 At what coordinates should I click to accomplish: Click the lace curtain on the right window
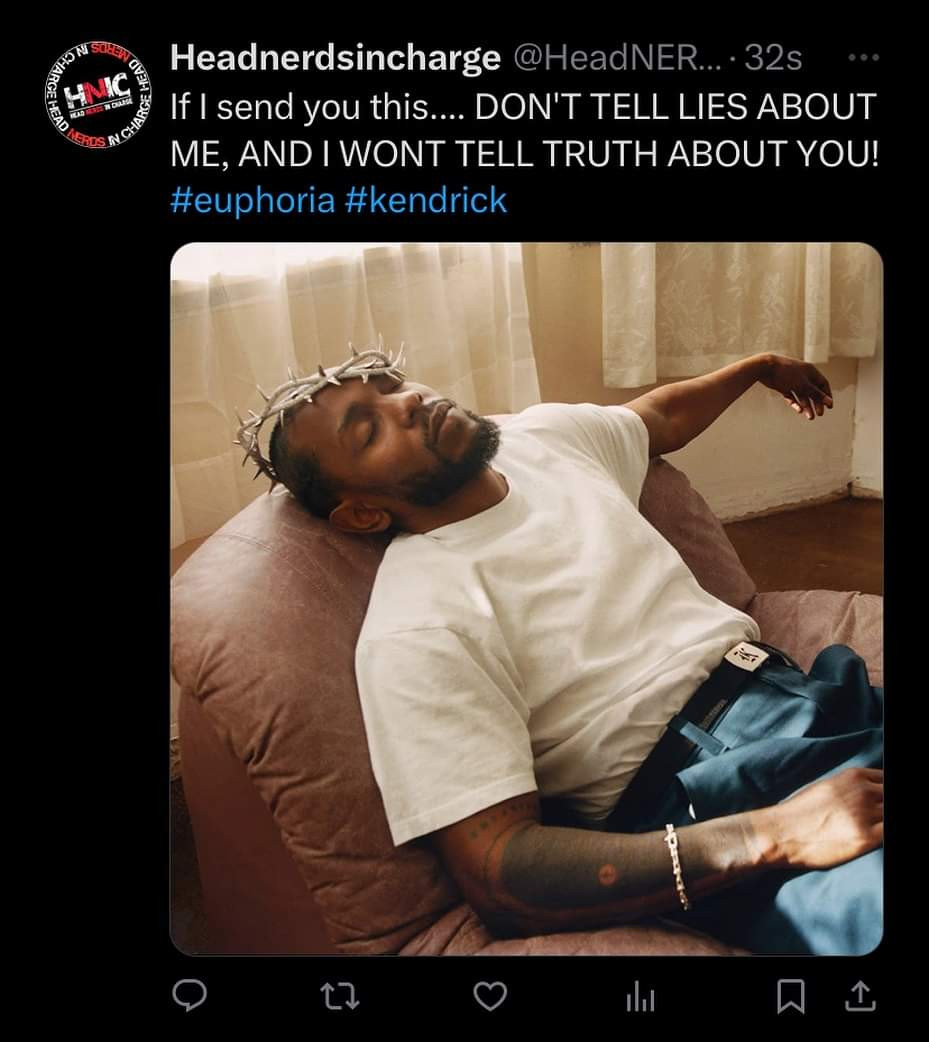pyautogui.click(x=741, y=312)
